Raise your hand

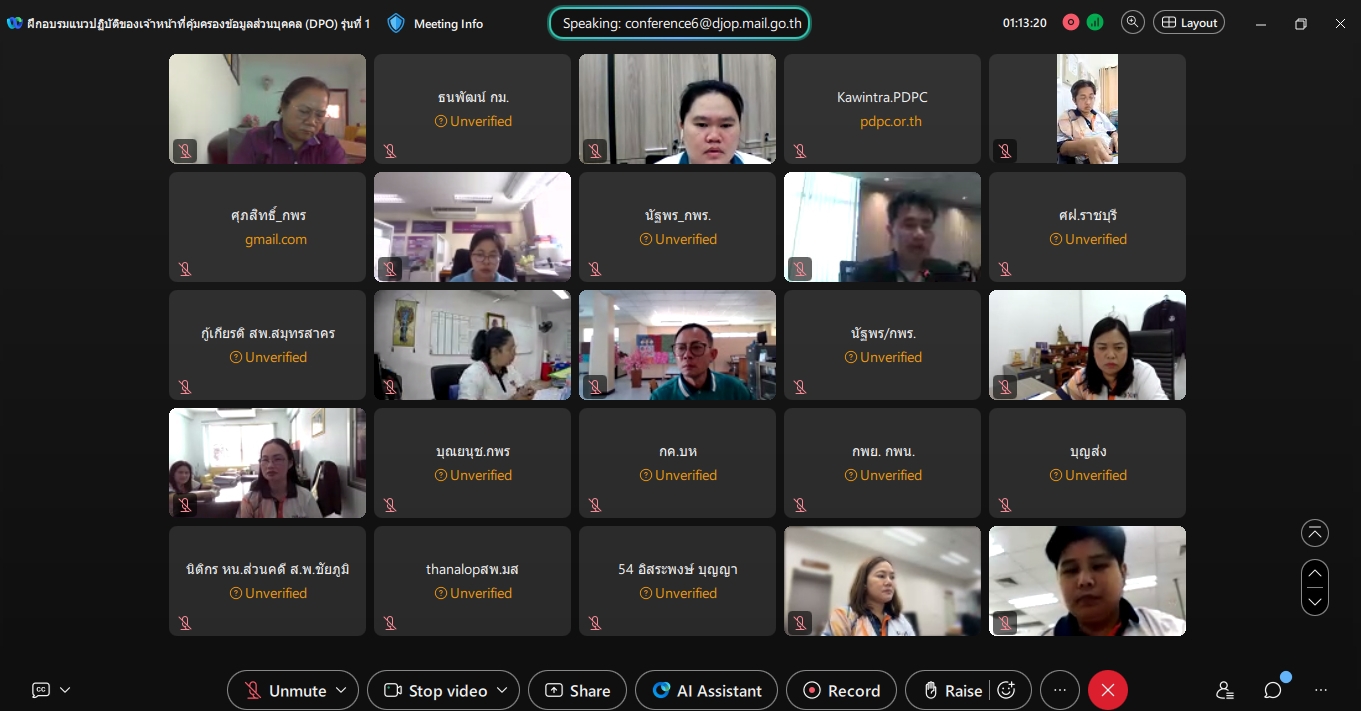pyautogui.click(x=951, y=690)
